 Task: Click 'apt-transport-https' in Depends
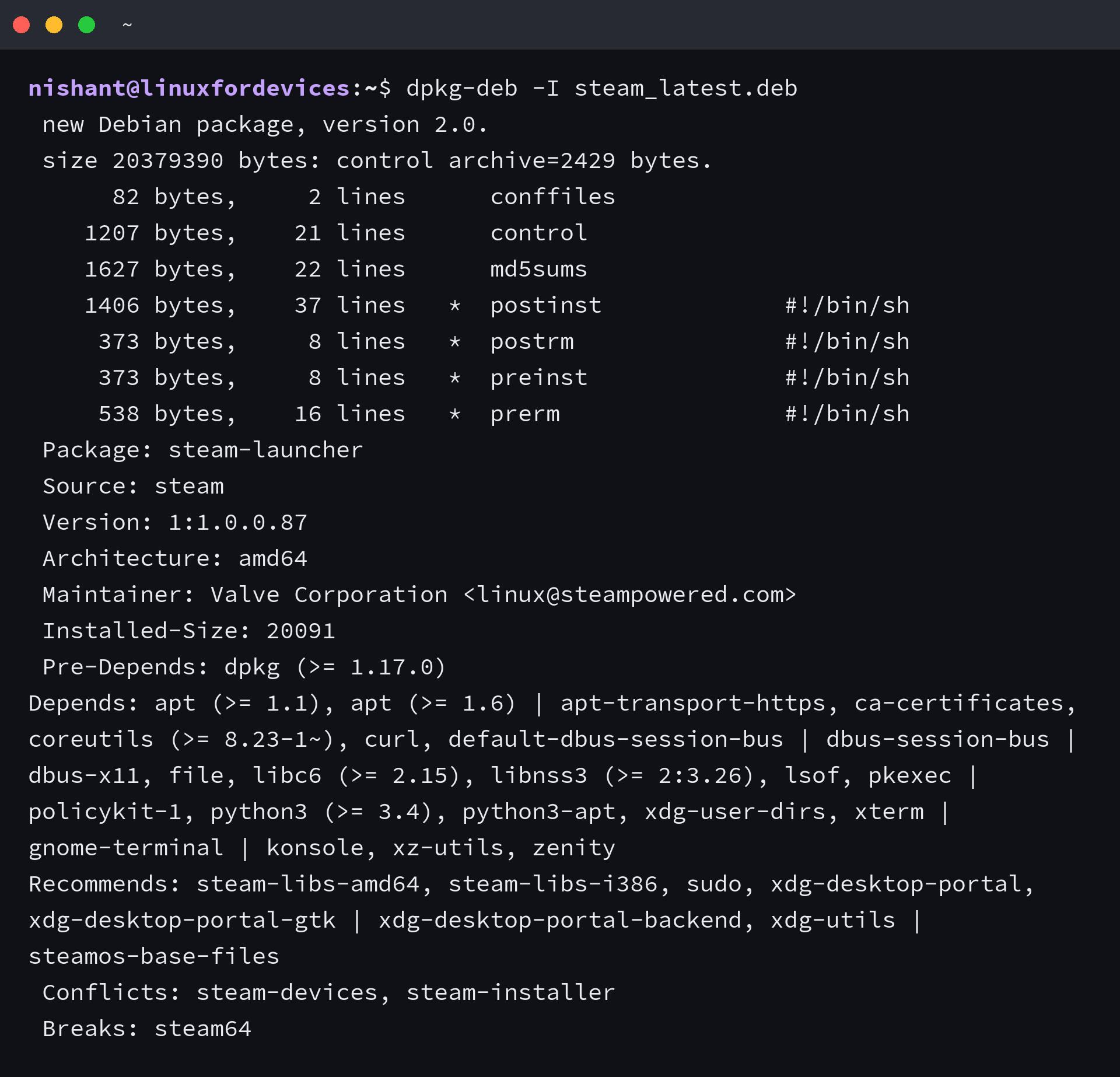[693, 704]
